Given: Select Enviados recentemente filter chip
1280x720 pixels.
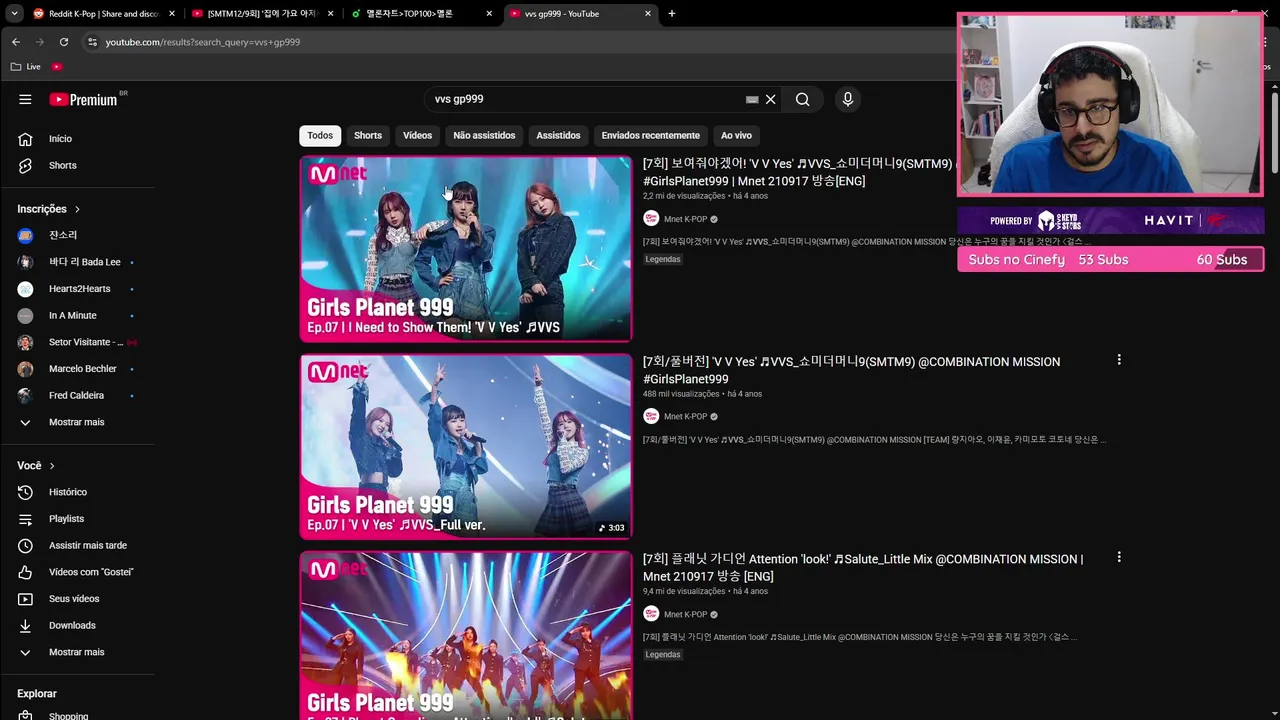Looking at the screenshot, I should pos(650,135).
